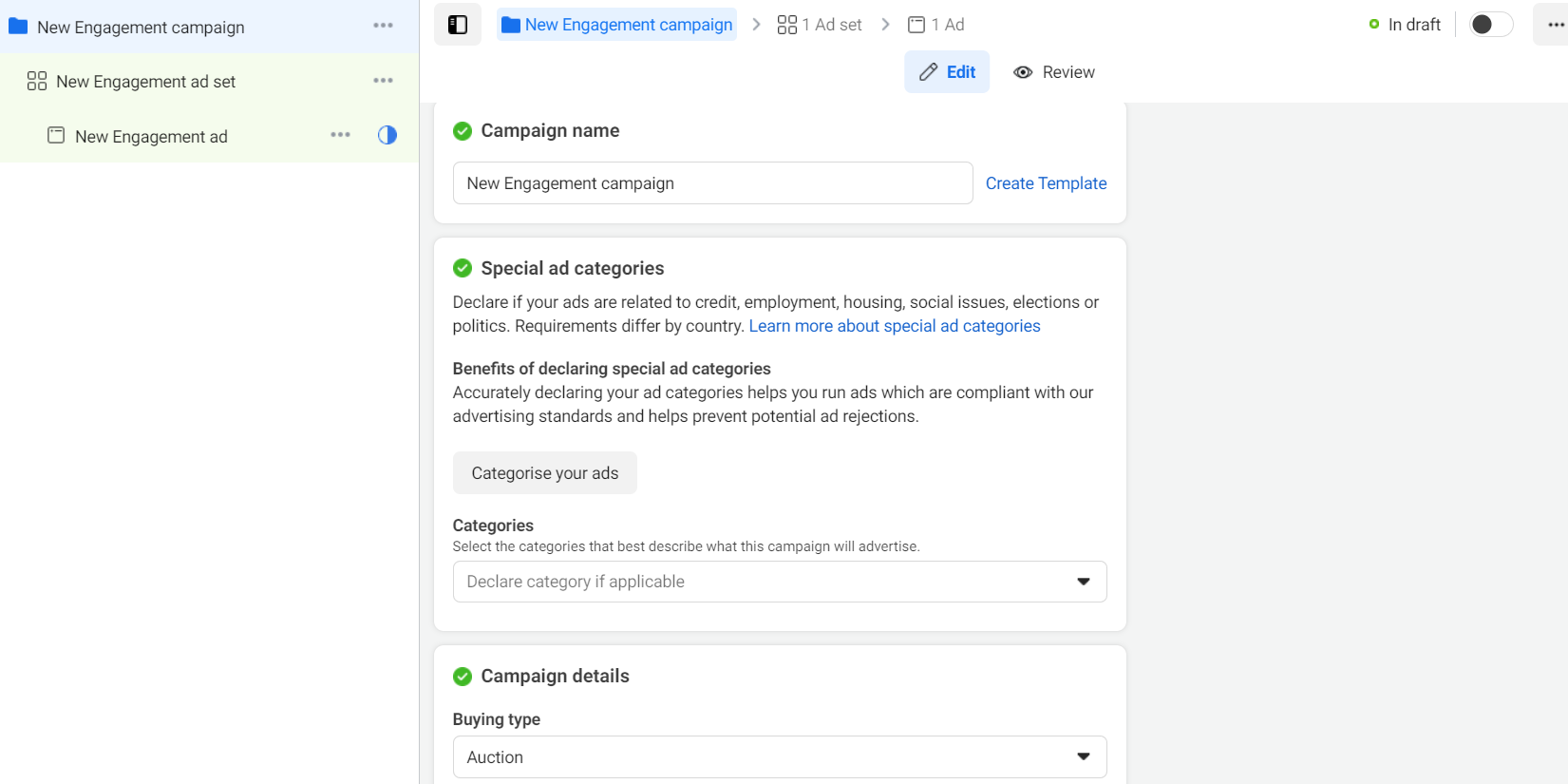The image size is (1568, 784).
Task: Click the Categorise your ads button
Action: pos(544,473)
